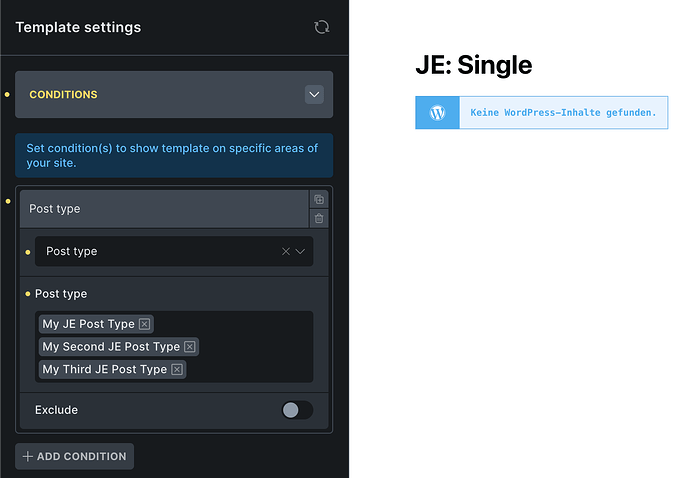The width and height of the screenshot is (690, 478).
Task: Clear the Post type dropdown selection
Action: coord(286,252)
